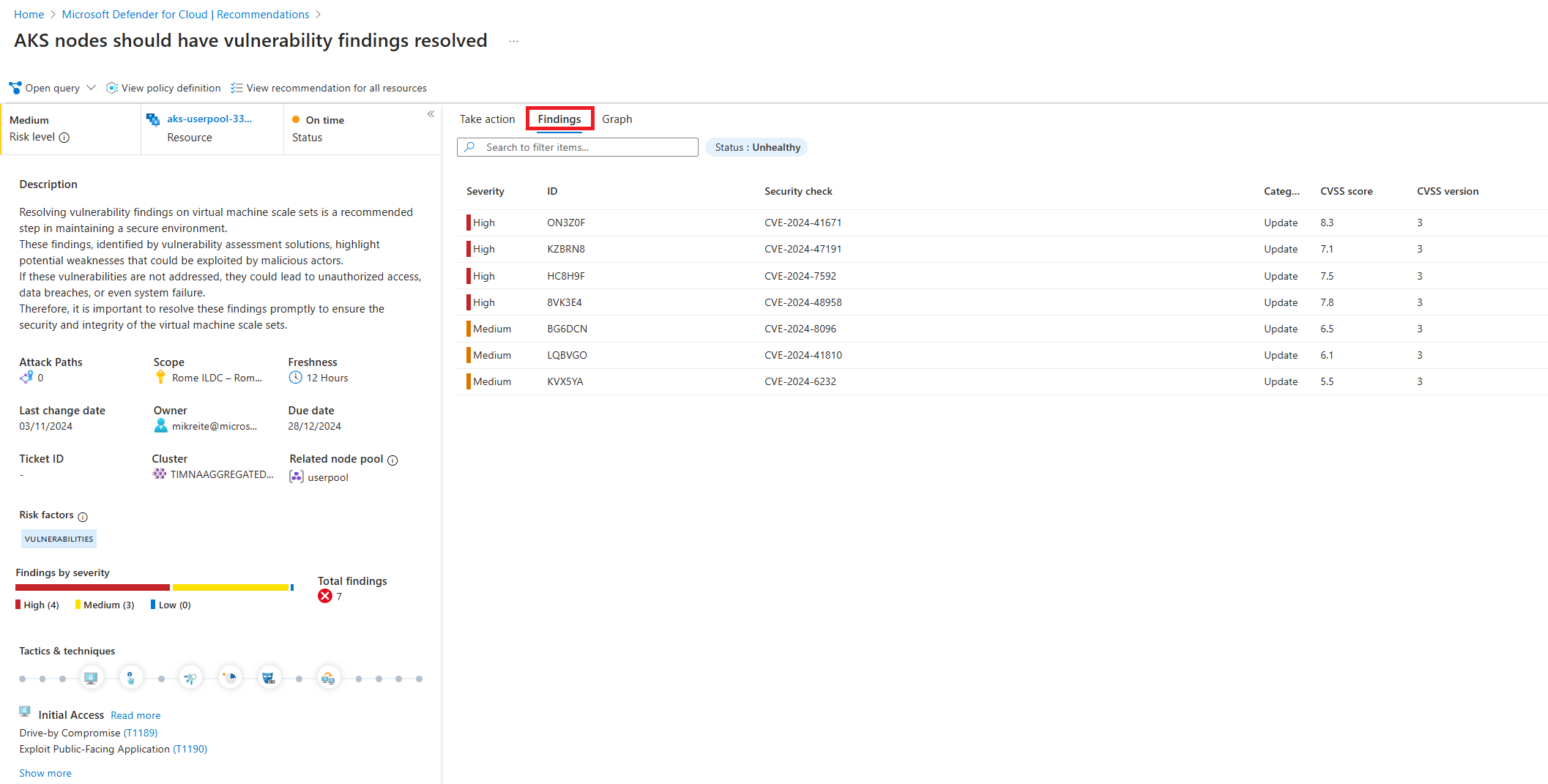Focus the Search to filter items field
This screenshot has width=1548, height=784.
coord(578,147)
